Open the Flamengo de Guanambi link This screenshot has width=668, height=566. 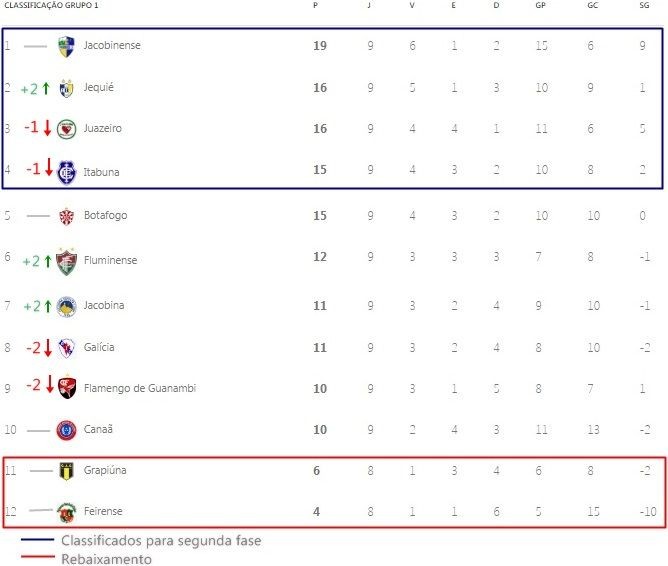pos(140,388)
